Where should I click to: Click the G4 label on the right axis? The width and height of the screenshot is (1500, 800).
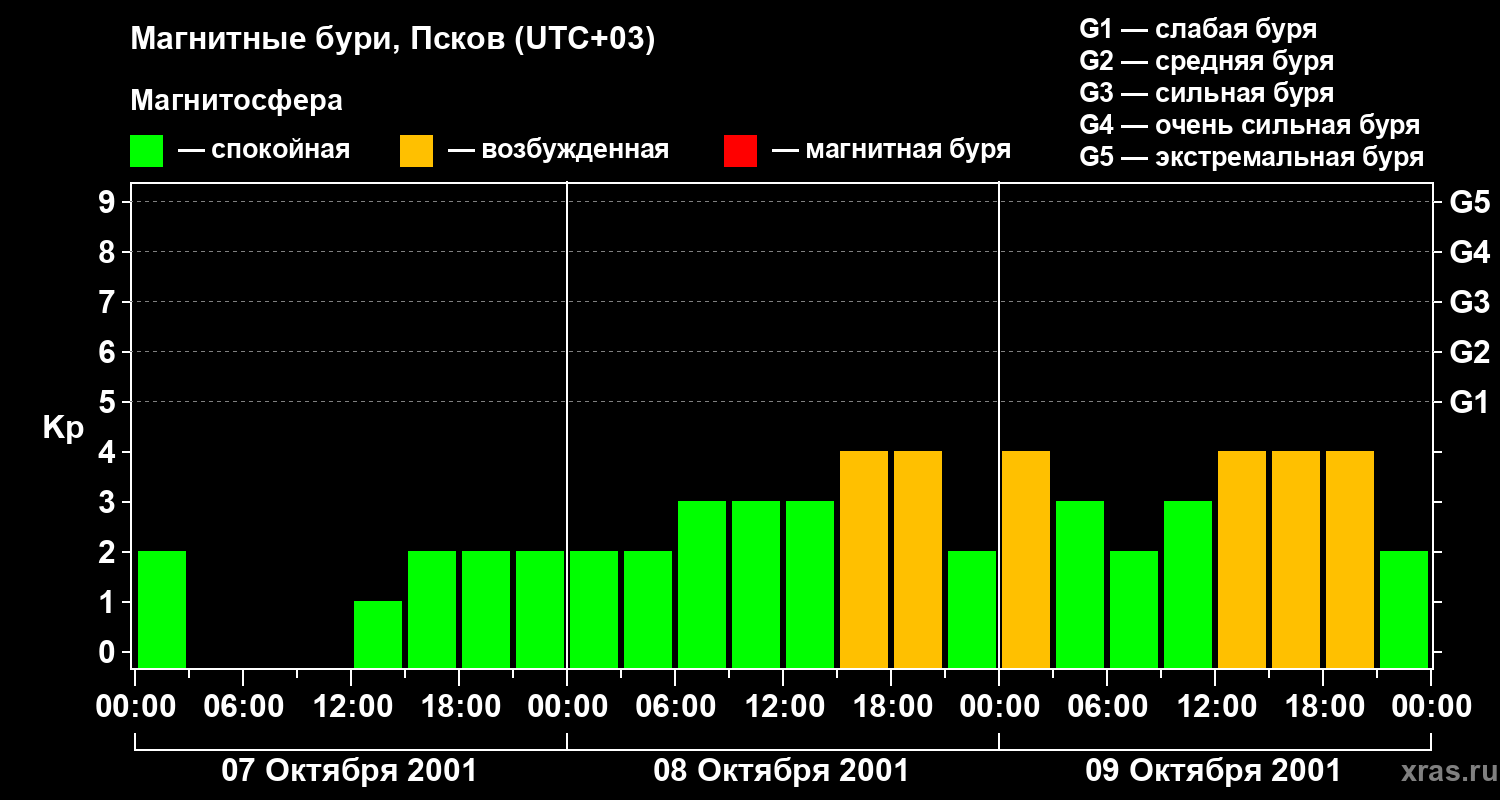click(1469, 252)
